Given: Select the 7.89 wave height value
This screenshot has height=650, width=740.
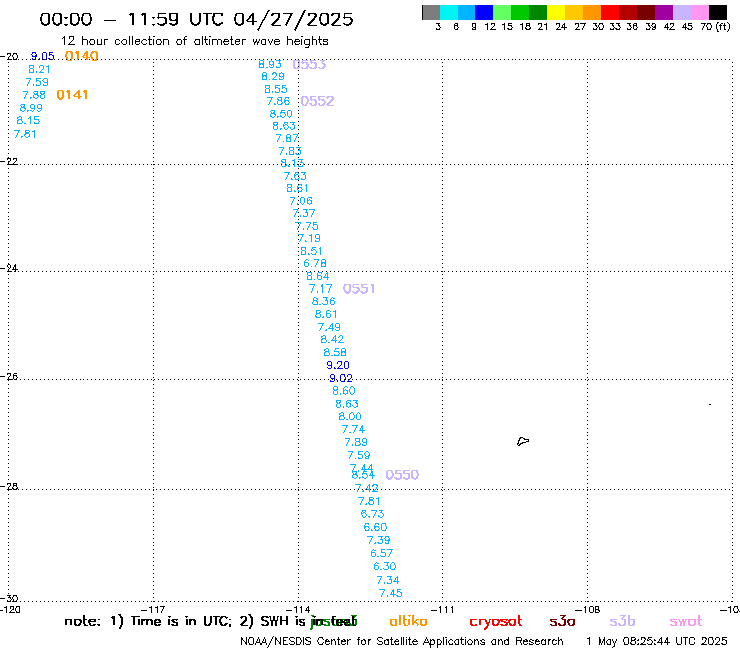Looking at the screenshot, I should [356, 443].
